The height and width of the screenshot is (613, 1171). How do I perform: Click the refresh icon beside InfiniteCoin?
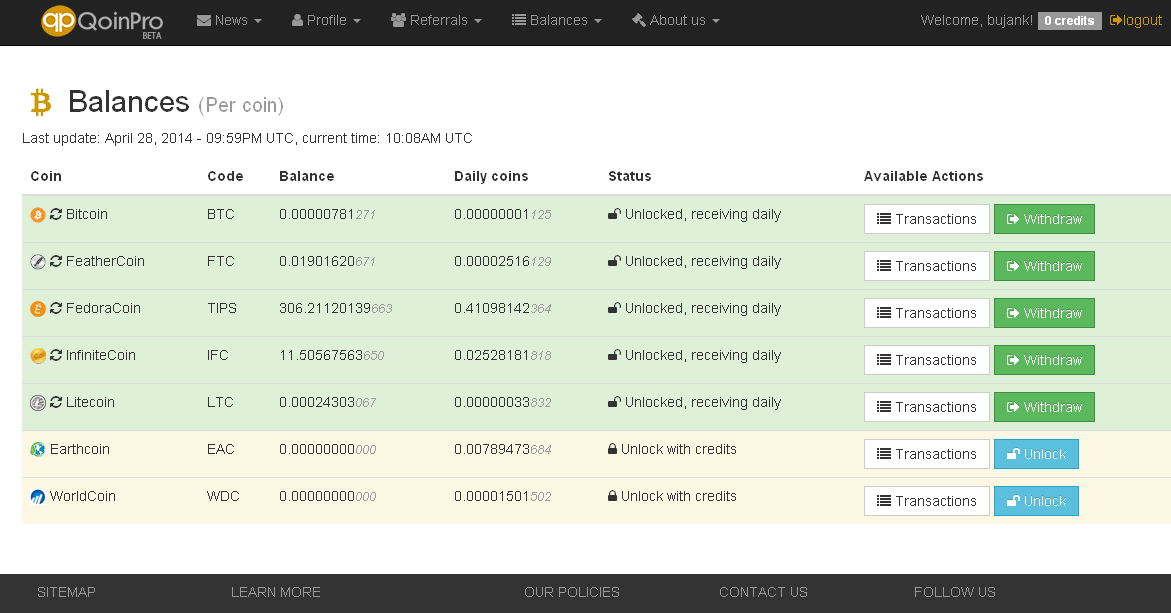coord(56,355)
